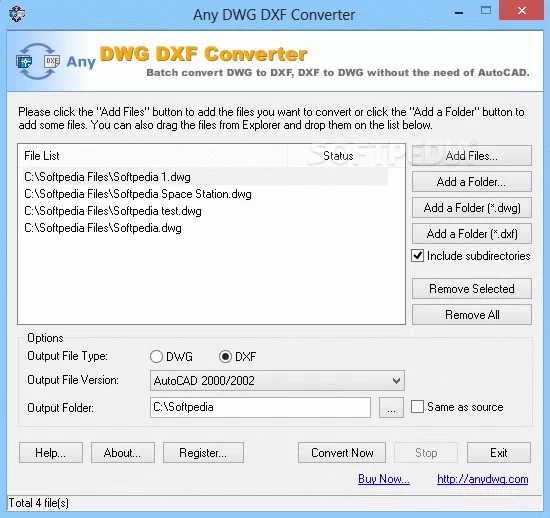Screen dimensions: 550x518
Task: Open http://anydwg.com link
Action: click(483, 479)
